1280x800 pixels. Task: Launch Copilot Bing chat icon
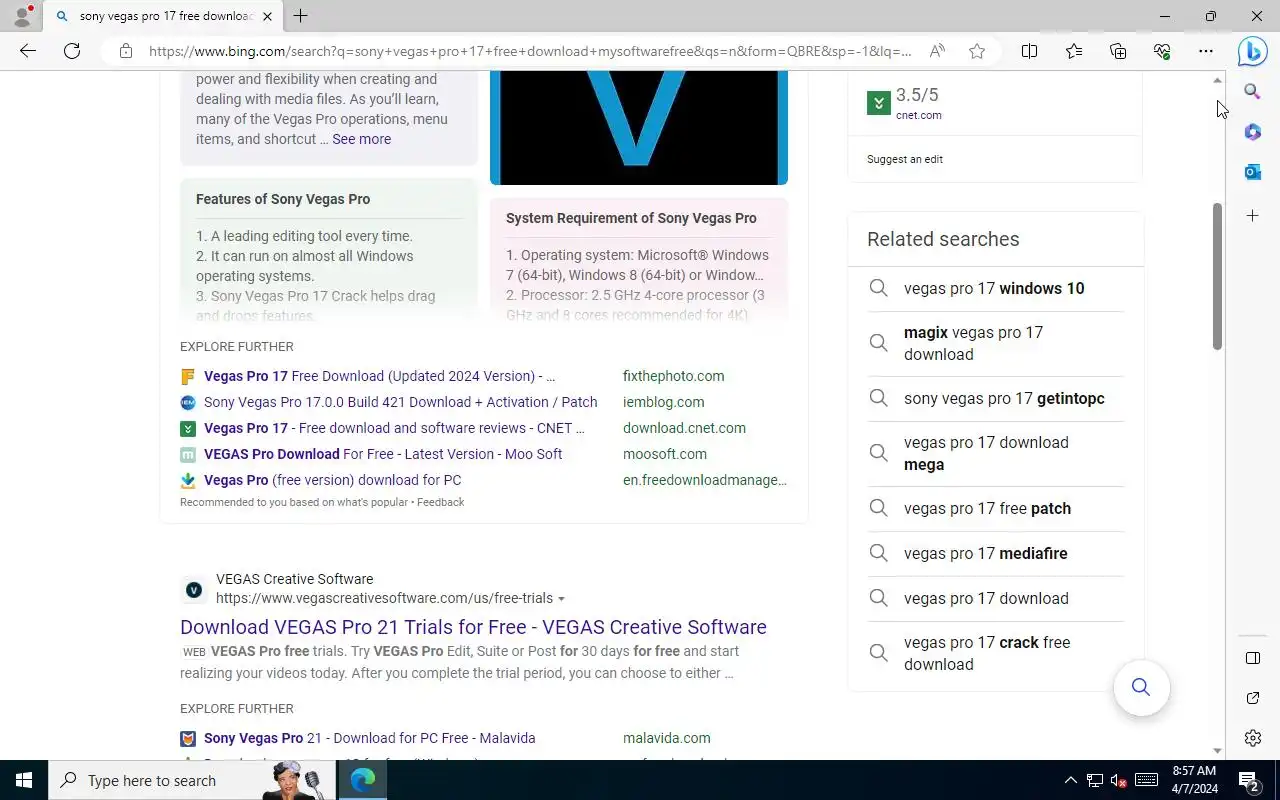coord(1253,51)
